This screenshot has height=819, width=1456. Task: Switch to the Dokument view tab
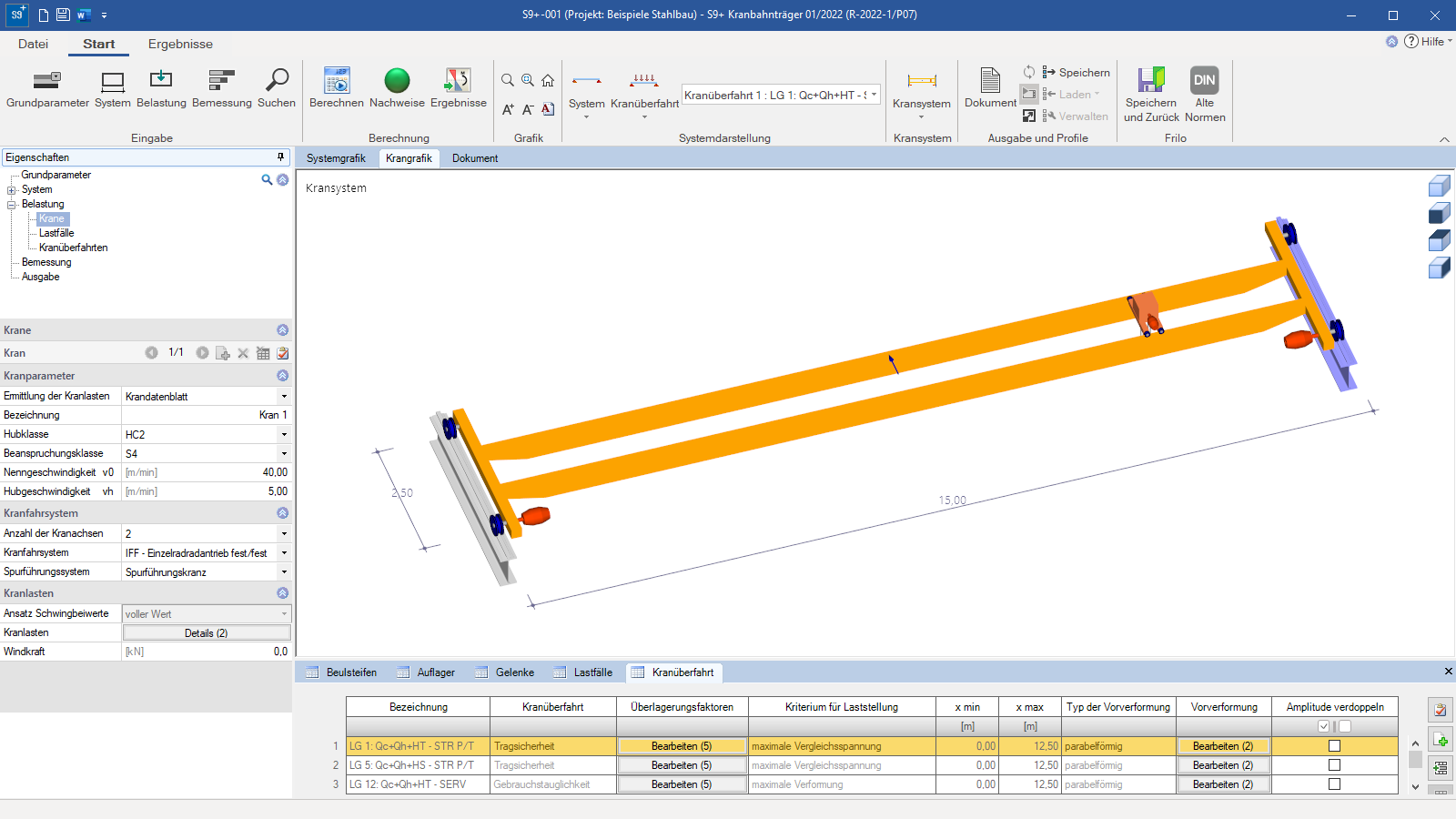click(475, 158)
